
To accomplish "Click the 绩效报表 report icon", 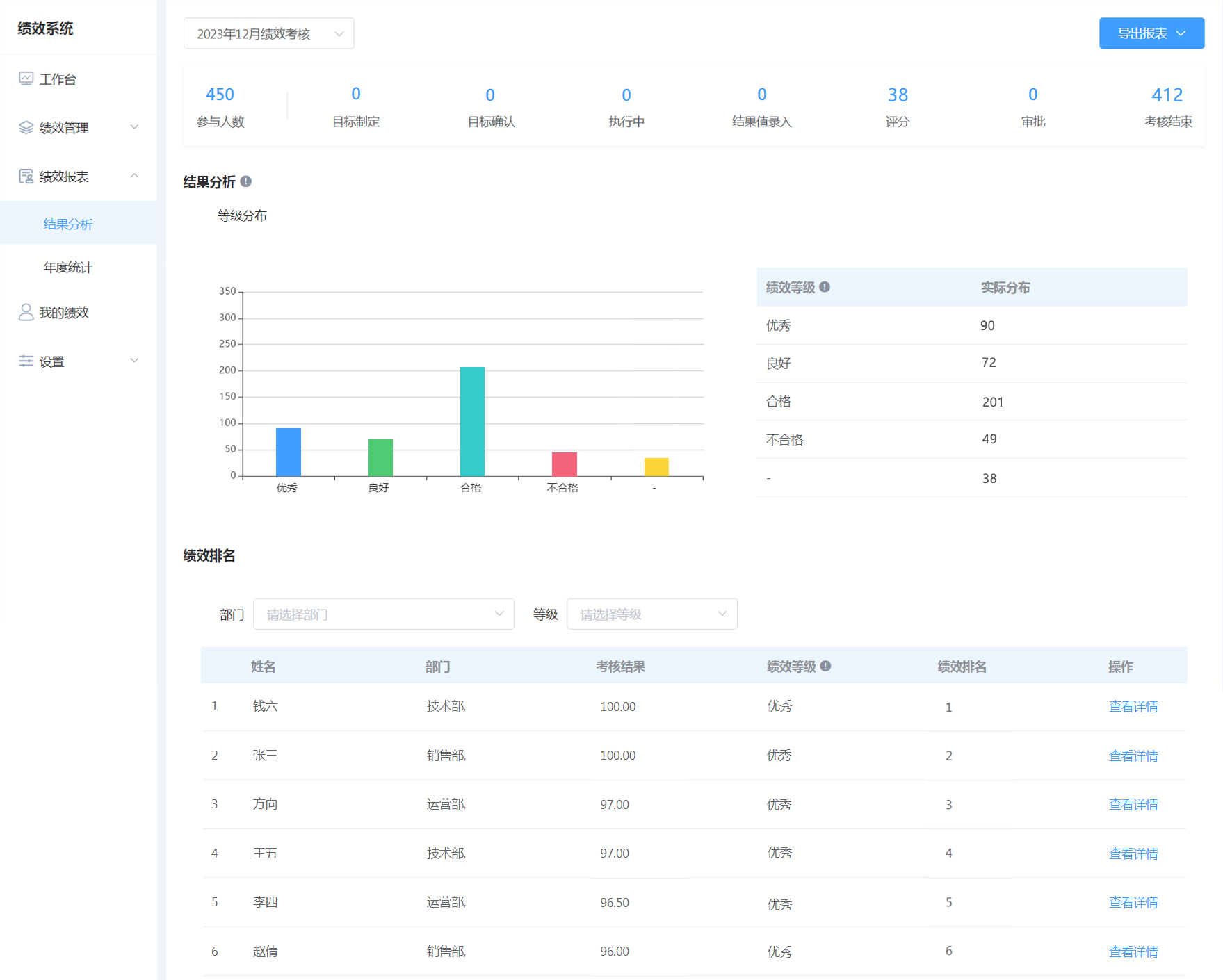I will coord(26,177).
